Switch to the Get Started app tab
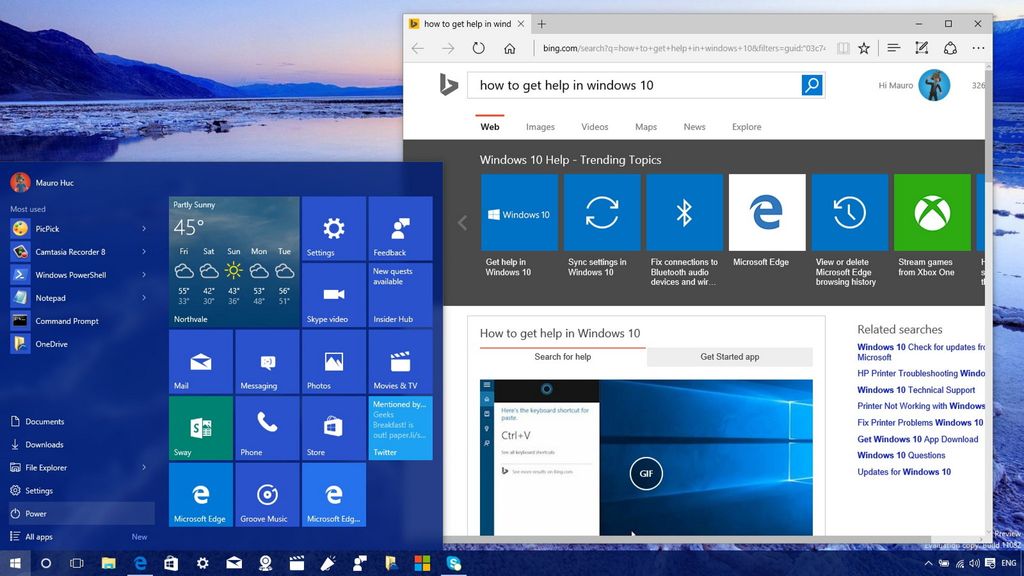The height and width of the screenshot is (576, 1024). click(x=731, y=356)
